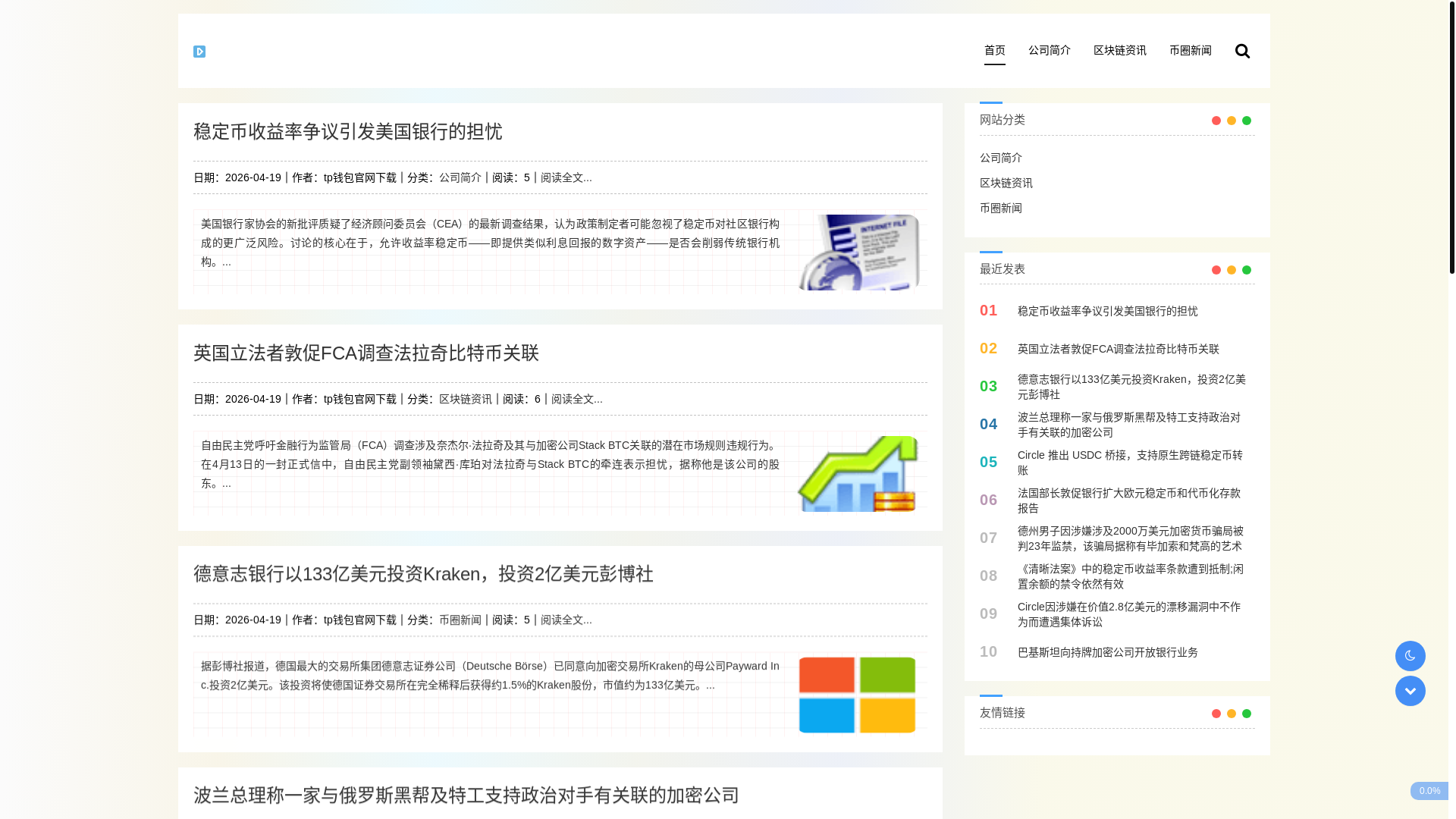Viewport: 1456px width, 819px height.
Task: Click the green chart arrow thumbnail
Action: [x=858, y=473]
